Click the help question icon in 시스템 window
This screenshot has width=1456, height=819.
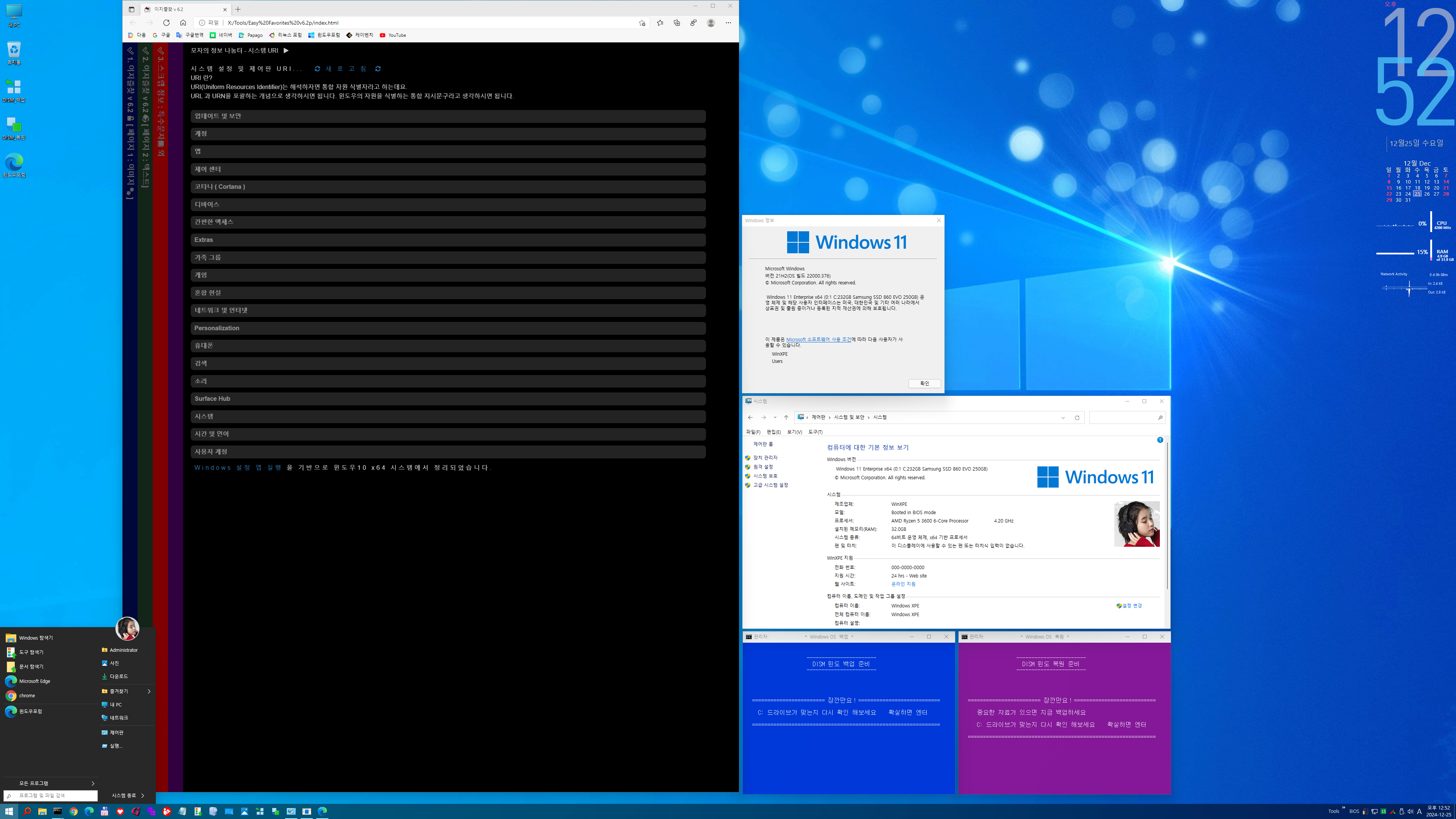(x=1160, y=440)
